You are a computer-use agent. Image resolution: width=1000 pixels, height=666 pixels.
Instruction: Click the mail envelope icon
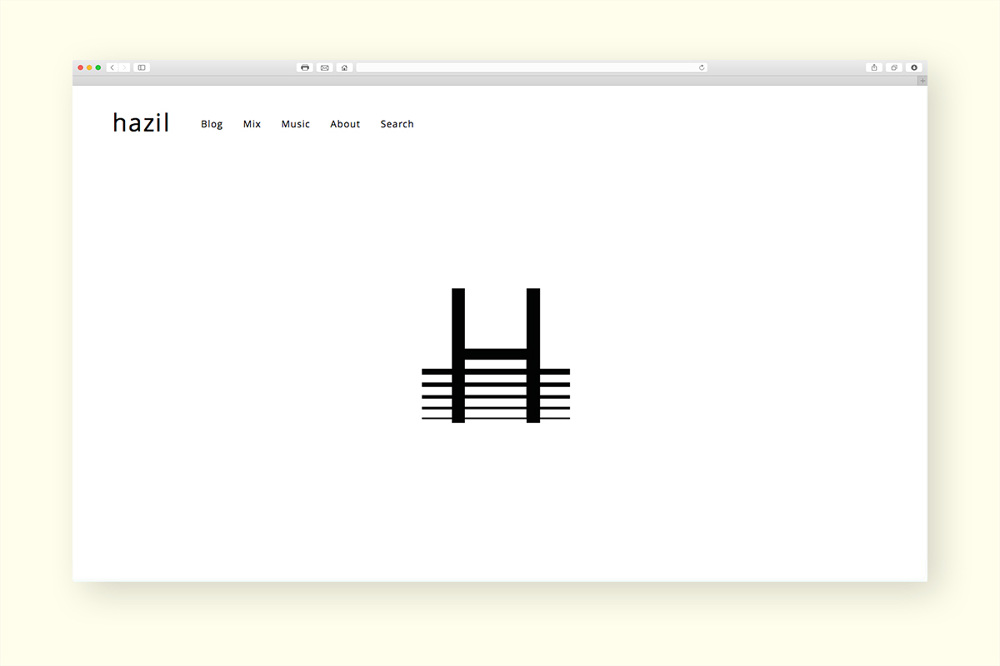[324, 68]
